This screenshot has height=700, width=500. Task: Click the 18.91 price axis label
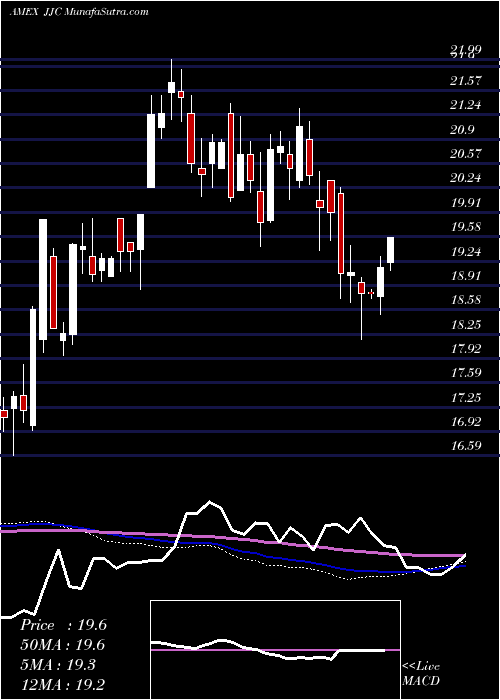[x=467, y=275]
